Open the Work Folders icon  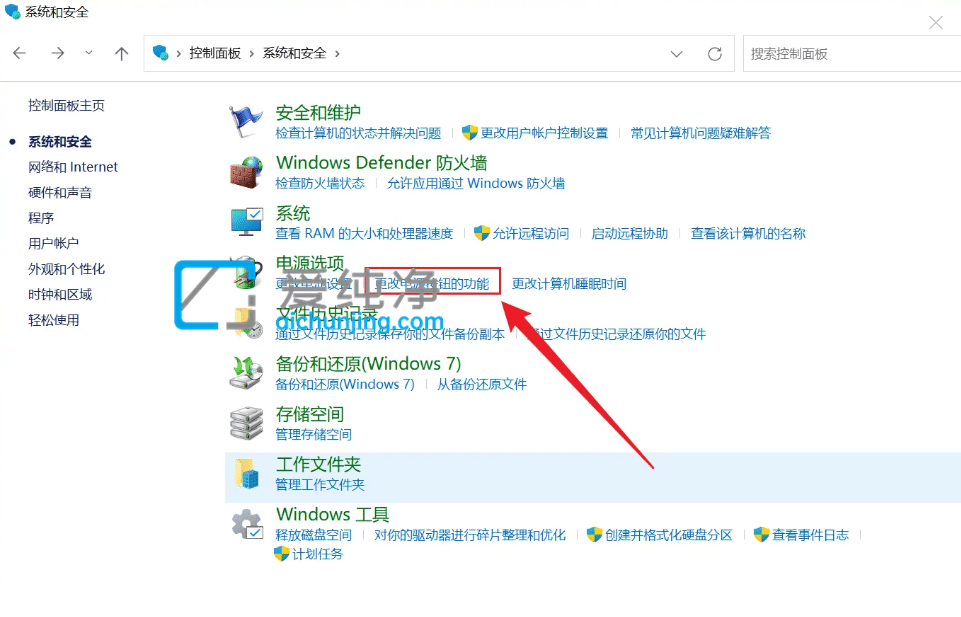coord(246,474)
